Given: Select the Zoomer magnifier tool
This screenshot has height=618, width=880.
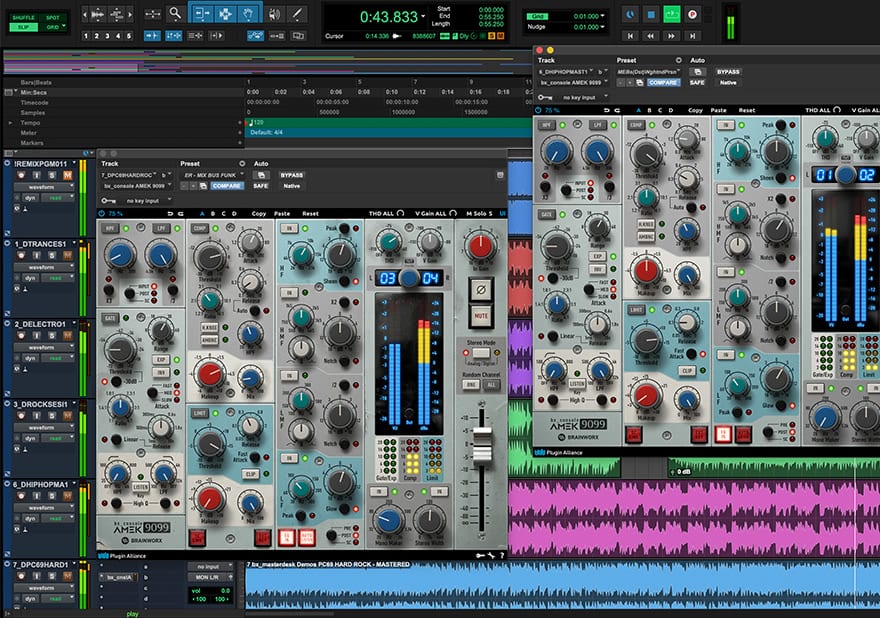Looking at the screenshot, I should [174, 11].
